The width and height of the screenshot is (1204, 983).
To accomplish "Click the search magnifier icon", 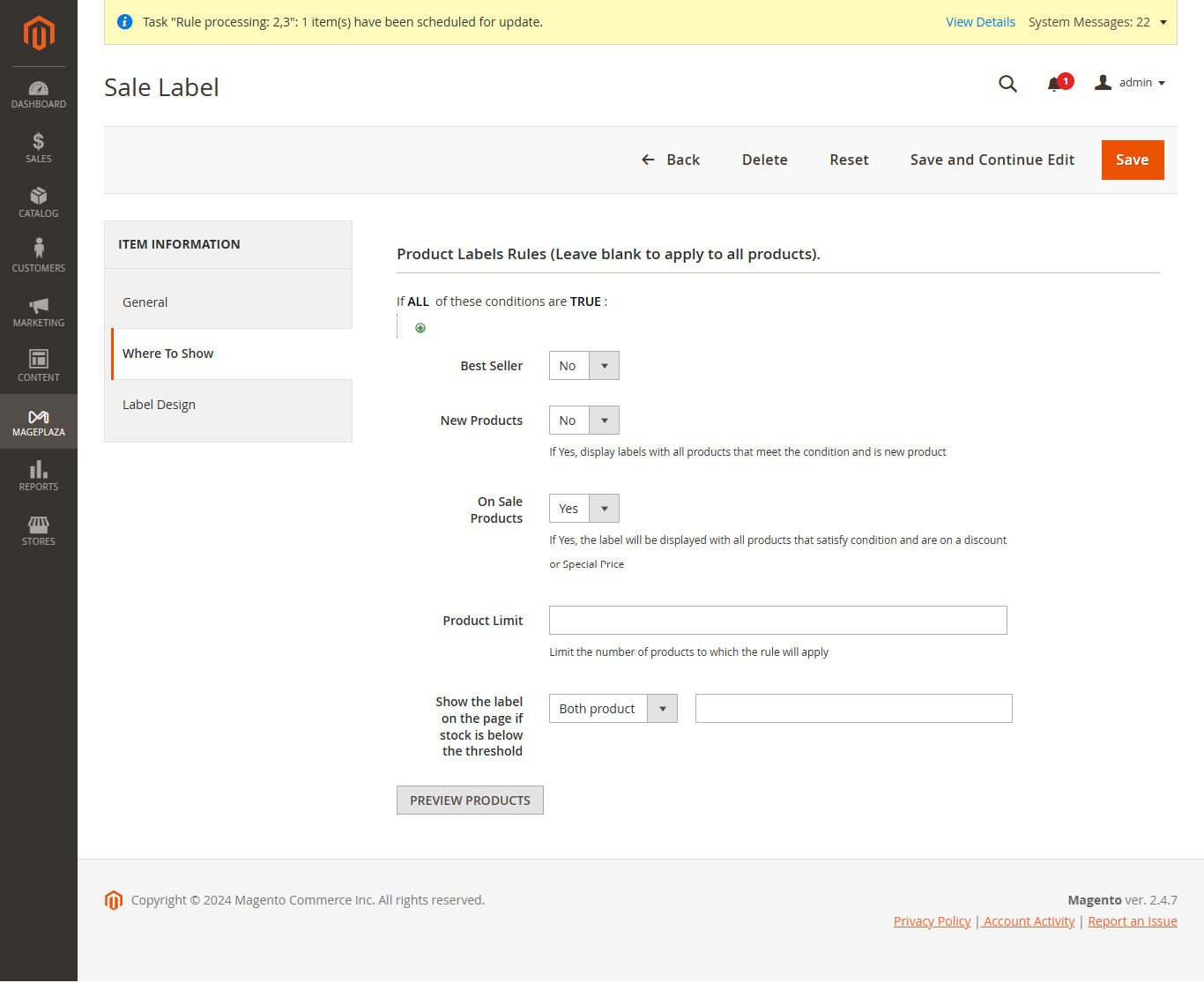I will tap(1007, 84).
